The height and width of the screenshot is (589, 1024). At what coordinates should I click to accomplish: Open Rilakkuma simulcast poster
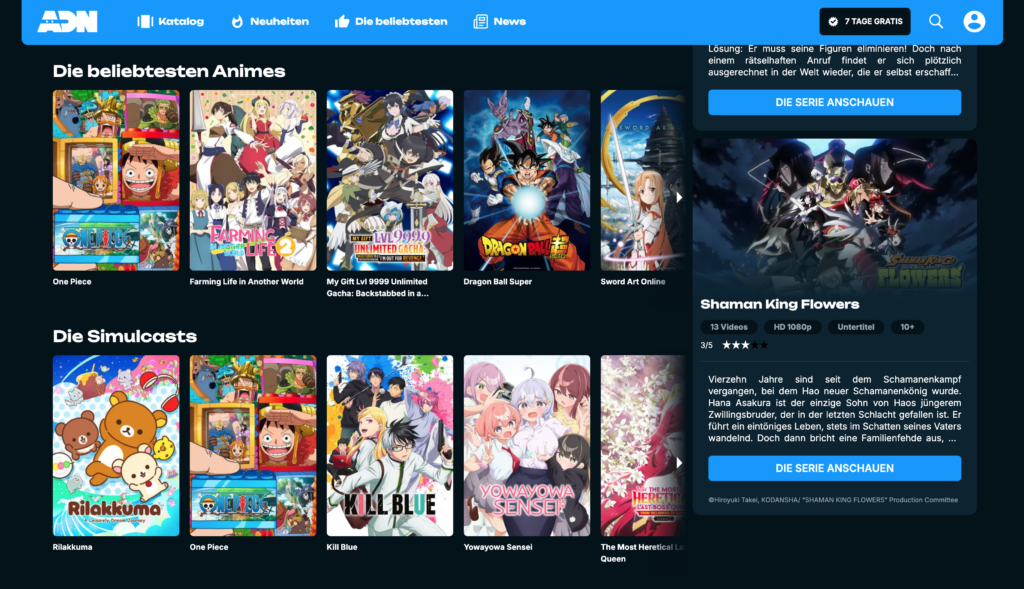116,445
